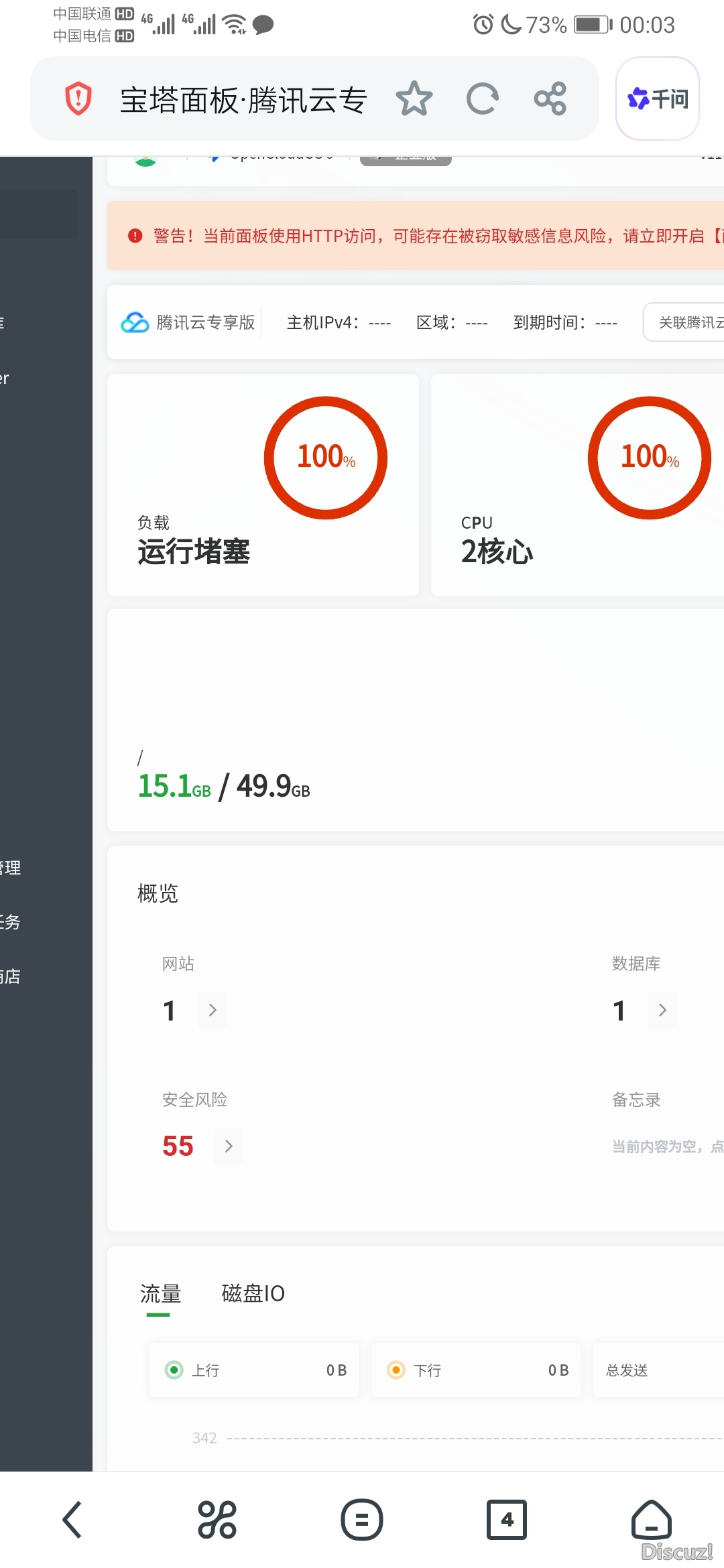Viewport: 724px width, 1568px height.
Task: Tap the browser security shield icon
Action: (78, 99)
